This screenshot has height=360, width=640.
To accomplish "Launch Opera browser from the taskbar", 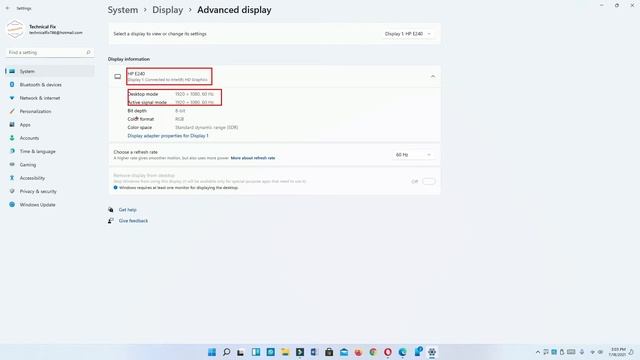I will point(388,352).
